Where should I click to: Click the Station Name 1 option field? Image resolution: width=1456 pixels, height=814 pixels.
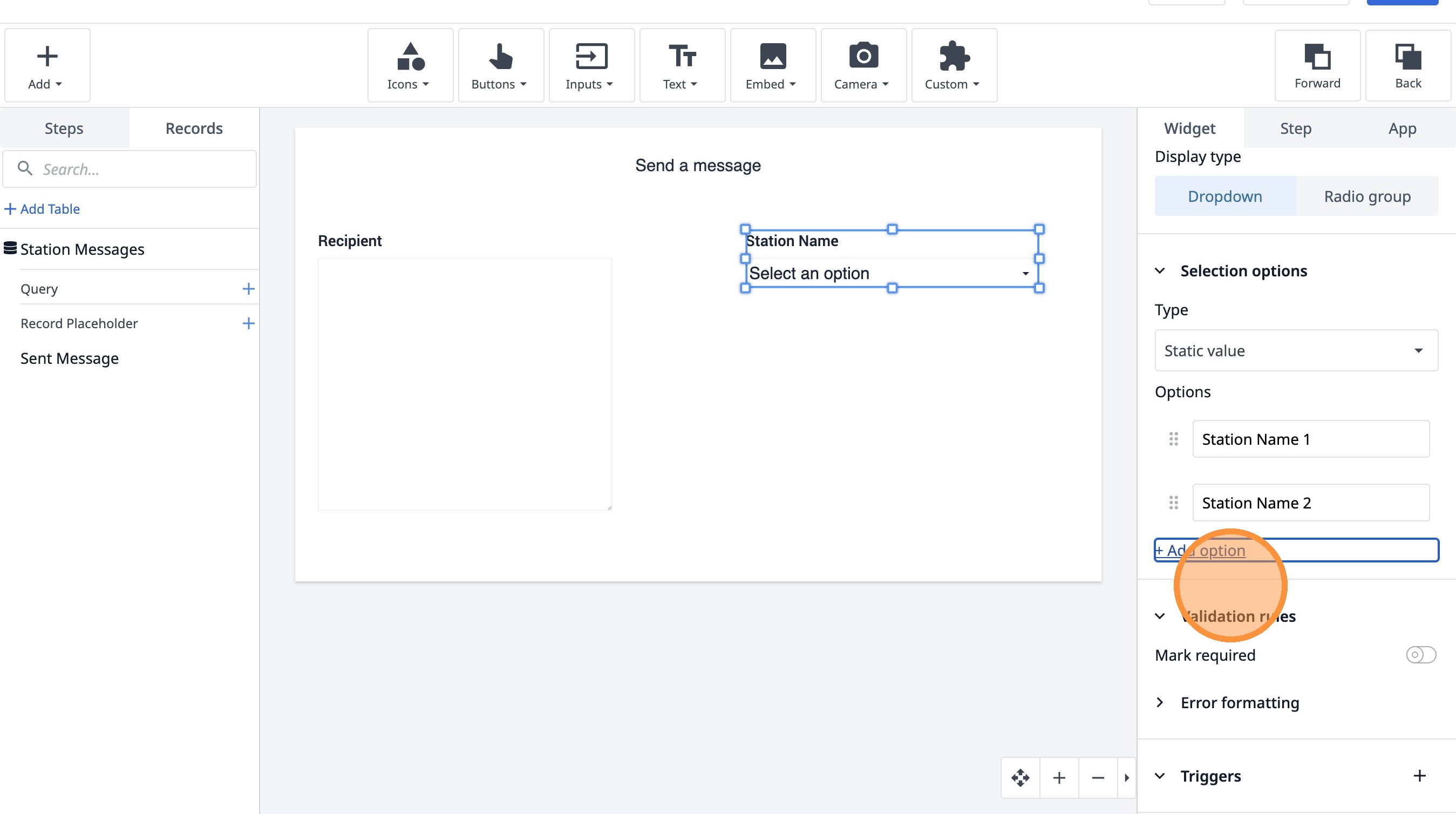tap(1310, 439)
